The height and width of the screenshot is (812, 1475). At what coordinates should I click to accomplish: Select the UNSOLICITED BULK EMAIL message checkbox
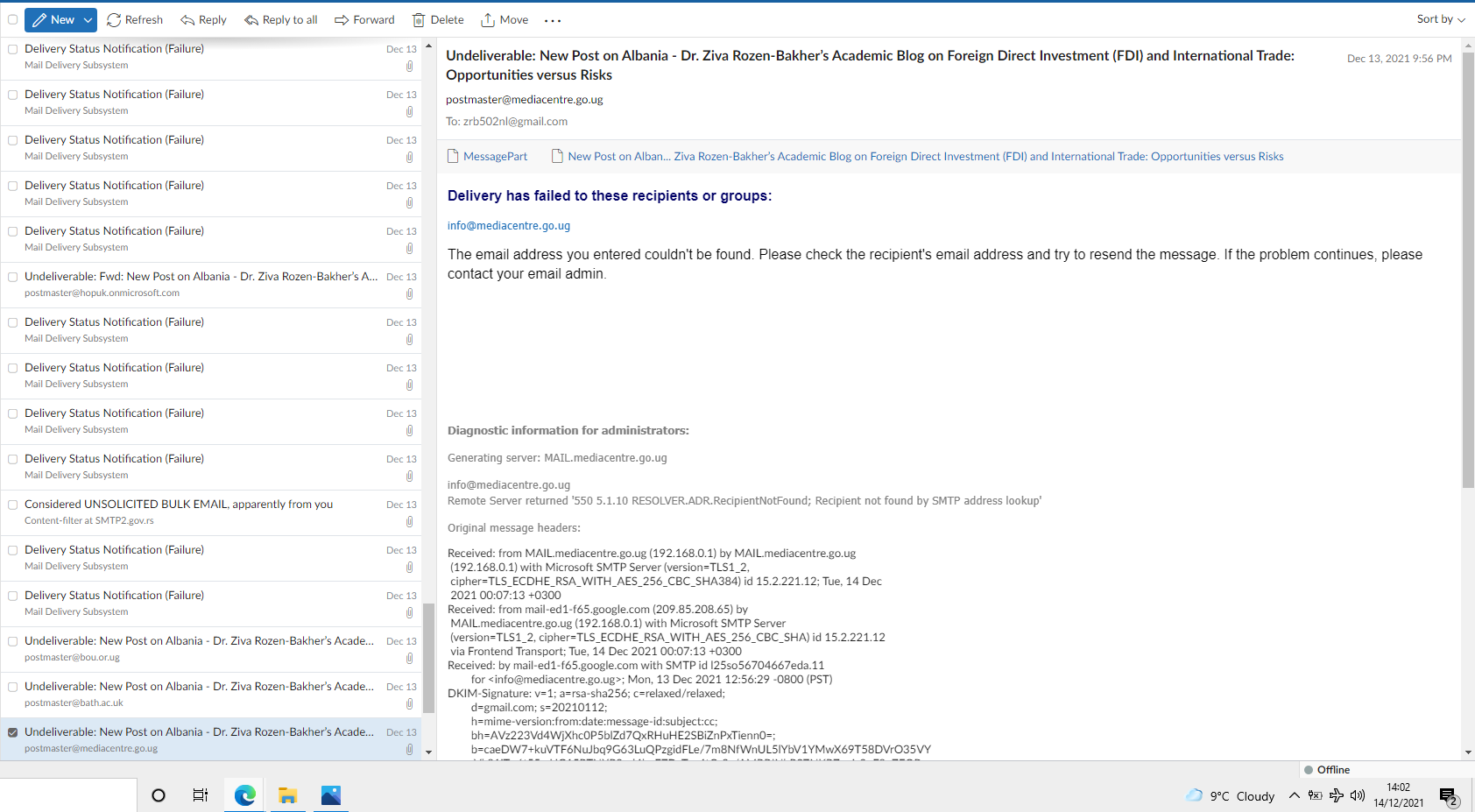click(13, 505)
